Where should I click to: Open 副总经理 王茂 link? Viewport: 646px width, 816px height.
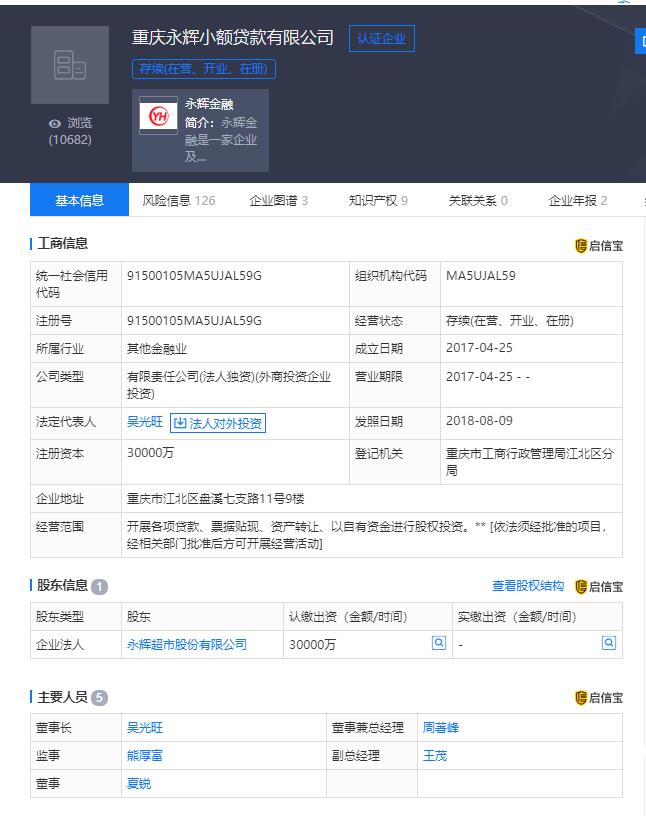435,756
